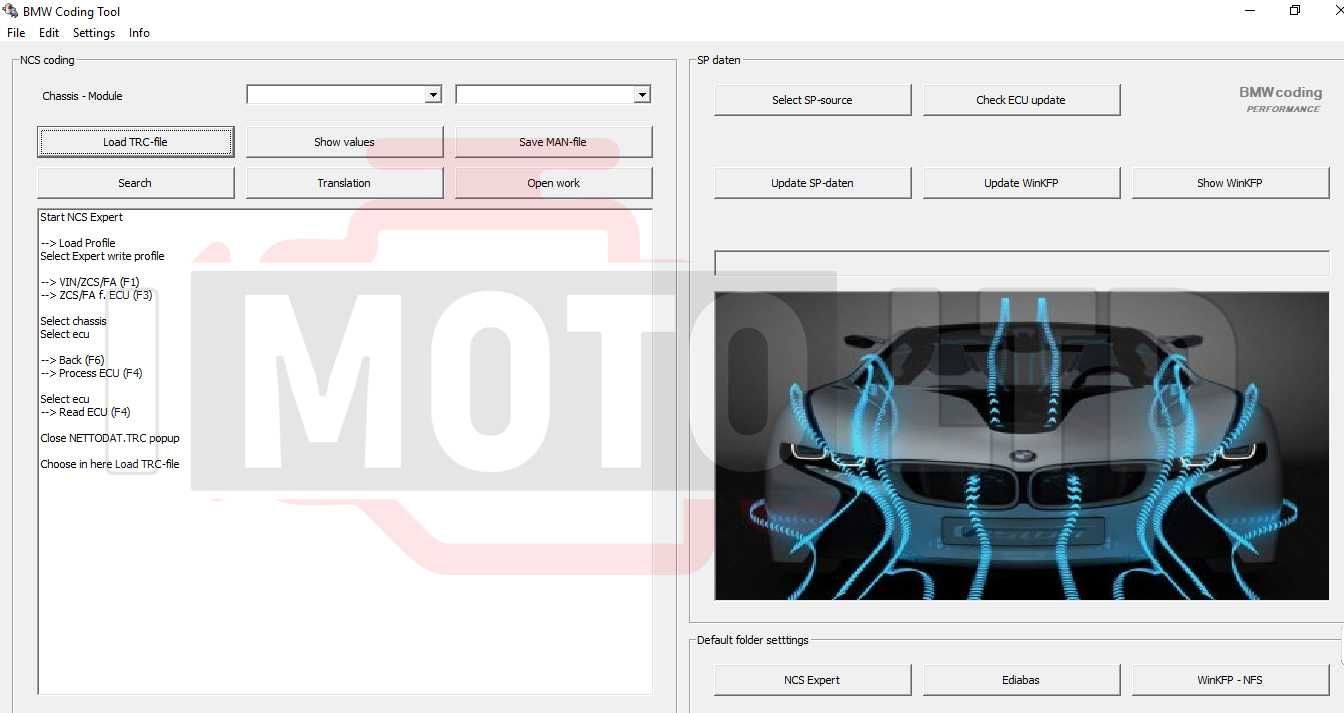
Task: Click the Load TRC-file button
Action: pyautogui.click(x=135, y=142)
